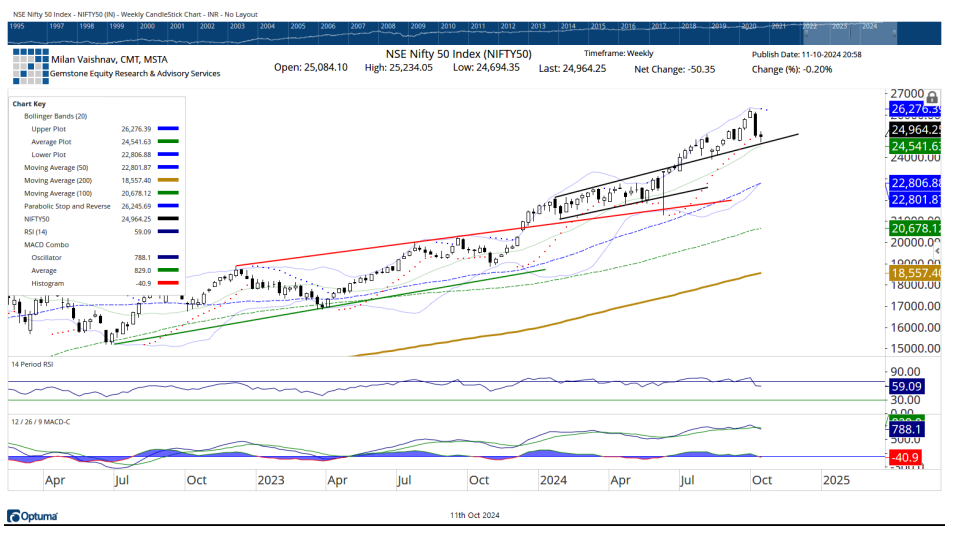Click the 24,541.6 green average price tag
Image resolution: width=955 pixels, height=537 pixels.
point(914,146)
